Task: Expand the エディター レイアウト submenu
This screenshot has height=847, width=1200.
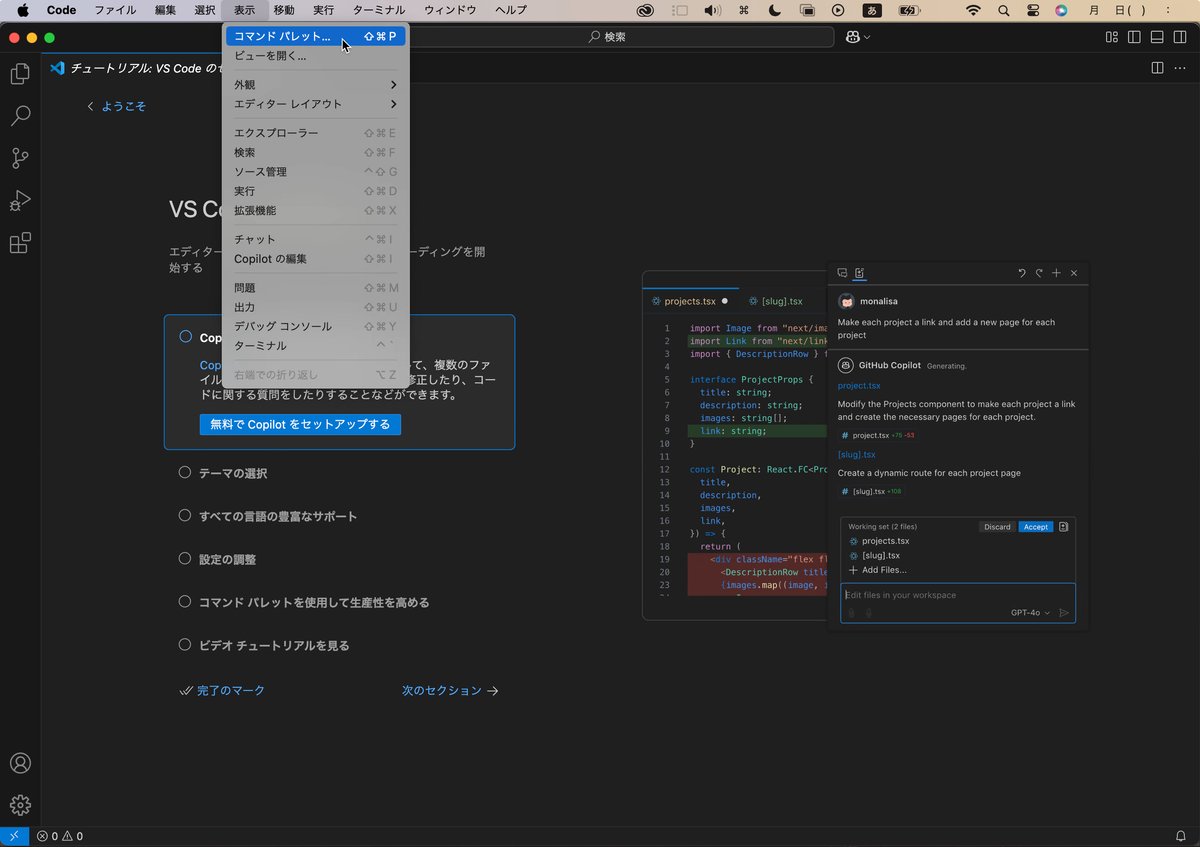Action: point(300,104)
